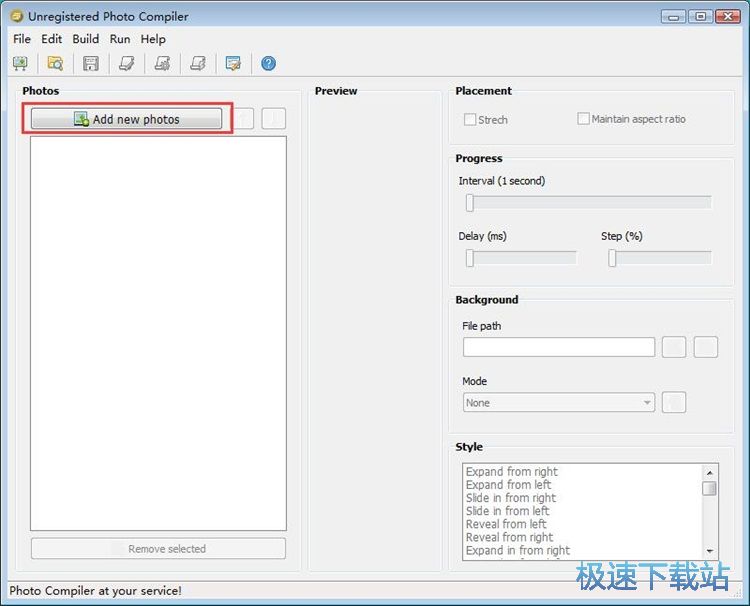Click the grayed build icon with gears
This screenshot has height=606, width=750.
click(x=162, y=63)
